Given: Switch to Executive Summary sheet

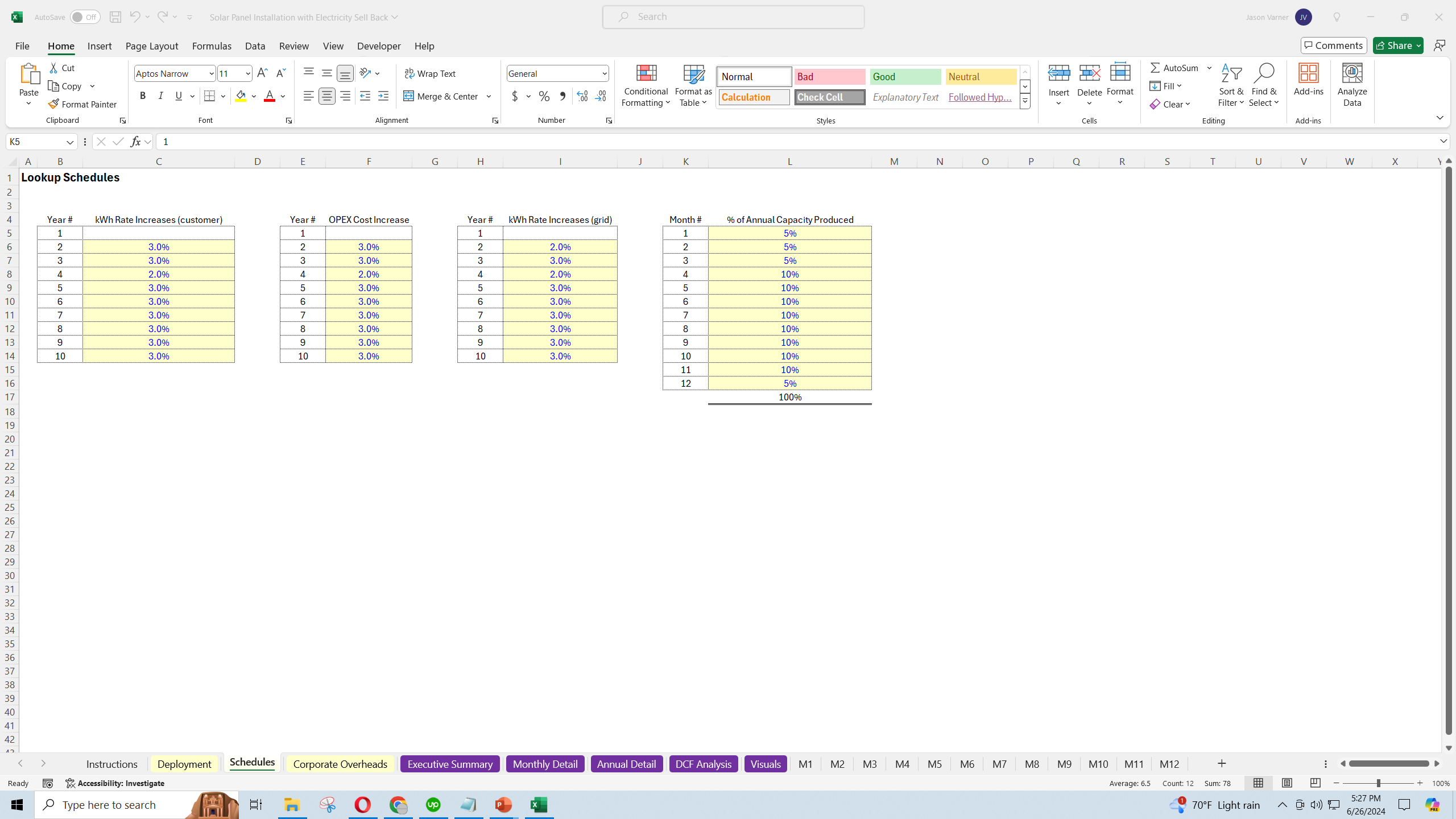Looking at the screenshot, I should 450,764.
